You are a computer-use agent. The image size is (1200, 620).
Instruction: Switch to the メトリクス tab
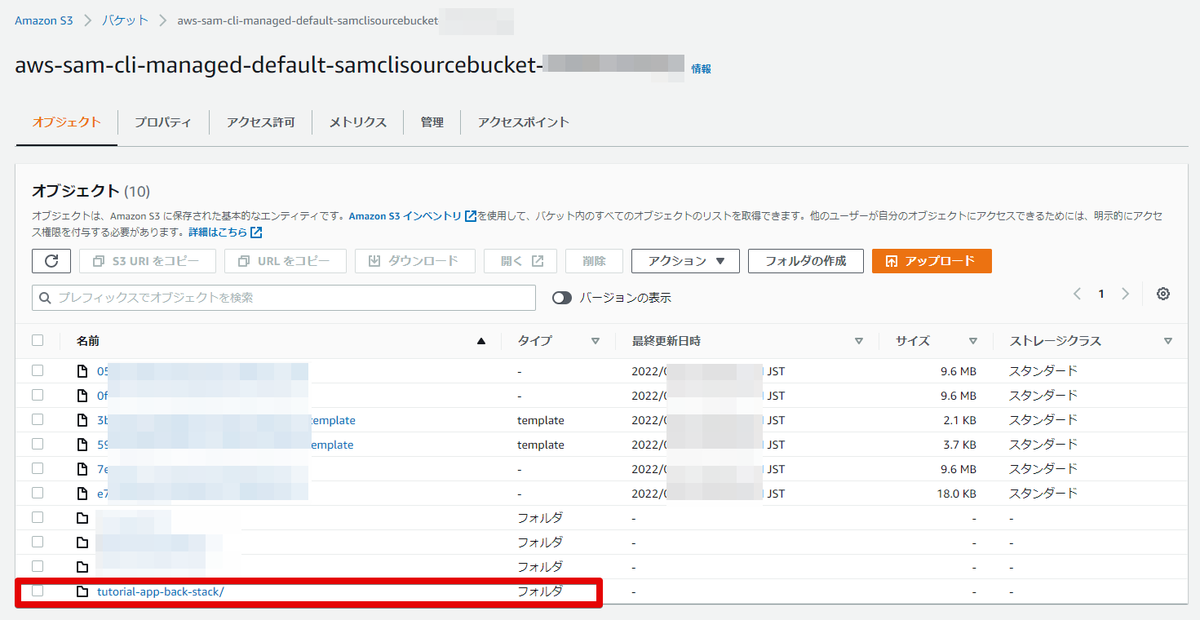[358, 122]
